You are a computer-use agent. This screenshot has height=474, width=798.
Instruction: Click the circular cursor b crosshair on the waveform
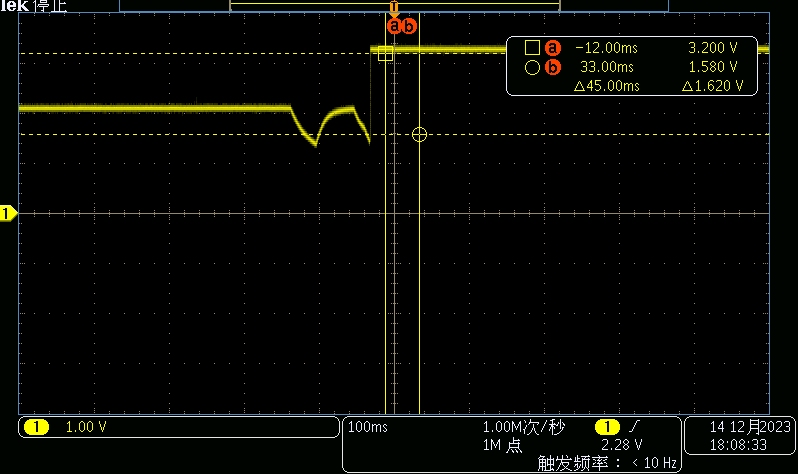(x=419, y=134)
